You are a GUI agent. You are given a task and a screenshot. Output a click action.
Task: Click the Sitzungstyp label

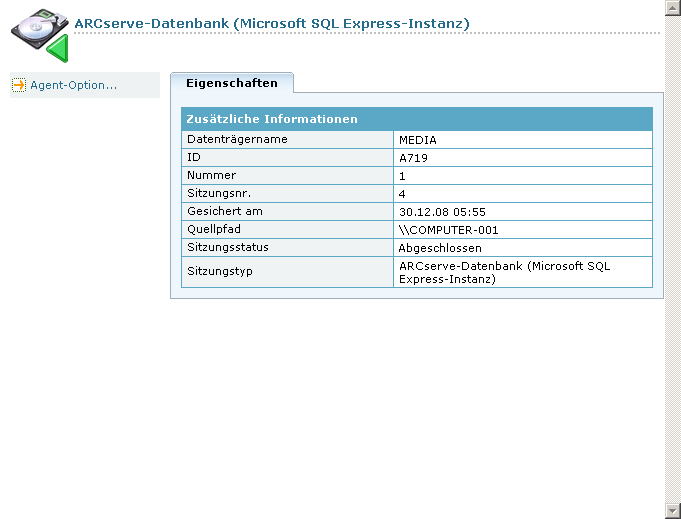click(x=220, y=271)
